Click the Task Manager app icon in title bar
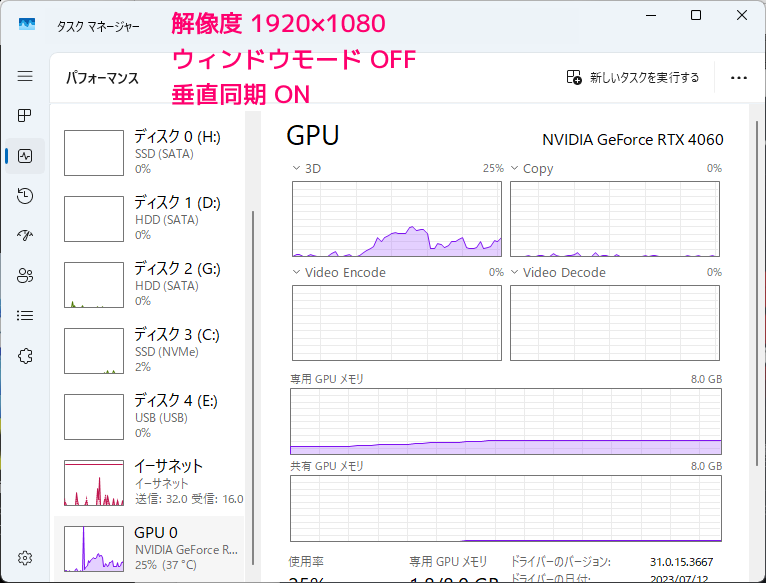This screenshot has height=583, width=766. [27, 24]
